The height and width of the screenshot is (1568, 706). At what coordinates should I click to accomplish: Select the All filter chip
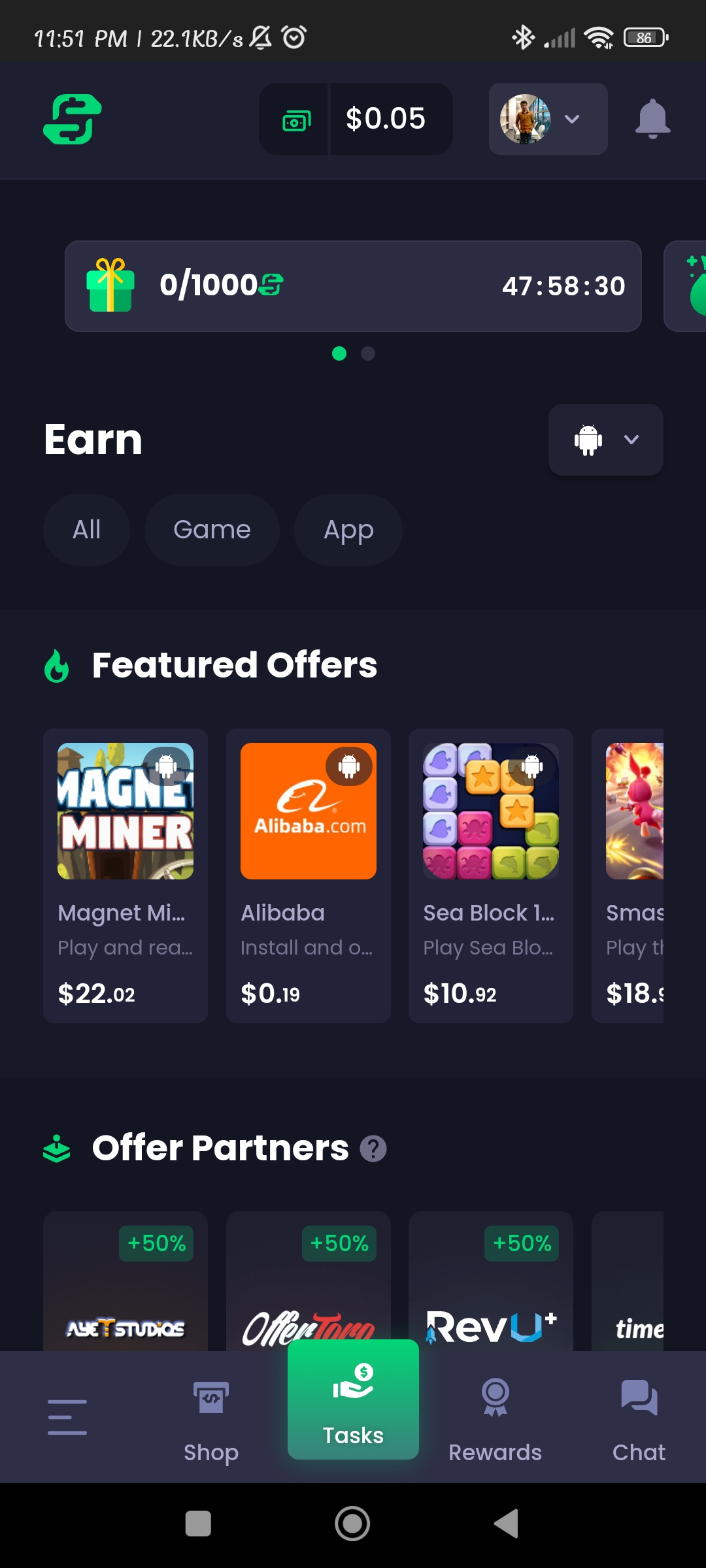click(x=86, y=530)
